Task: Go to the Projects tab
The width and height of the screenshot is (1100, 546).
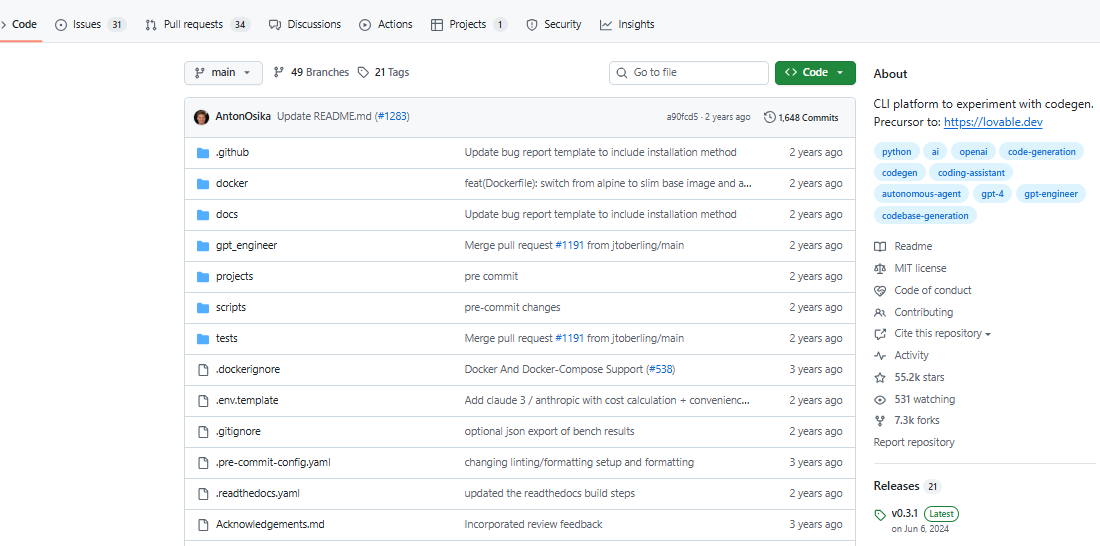Action: pos(469,25)
